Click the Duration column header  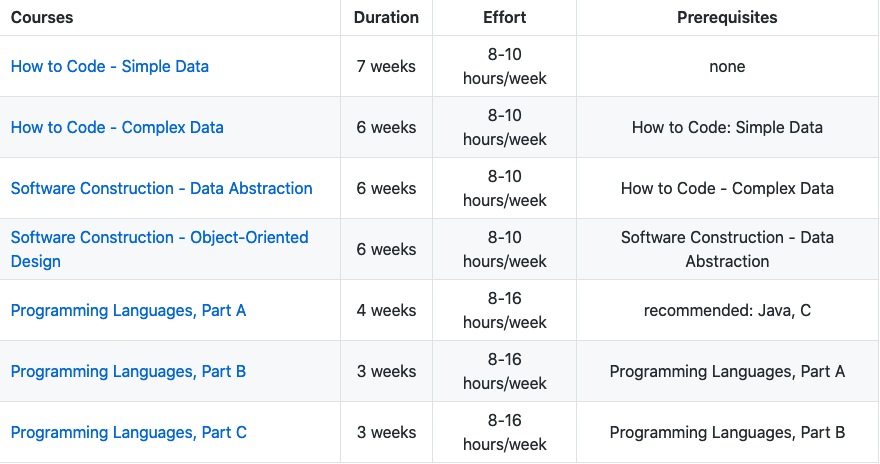click(386, 18)
